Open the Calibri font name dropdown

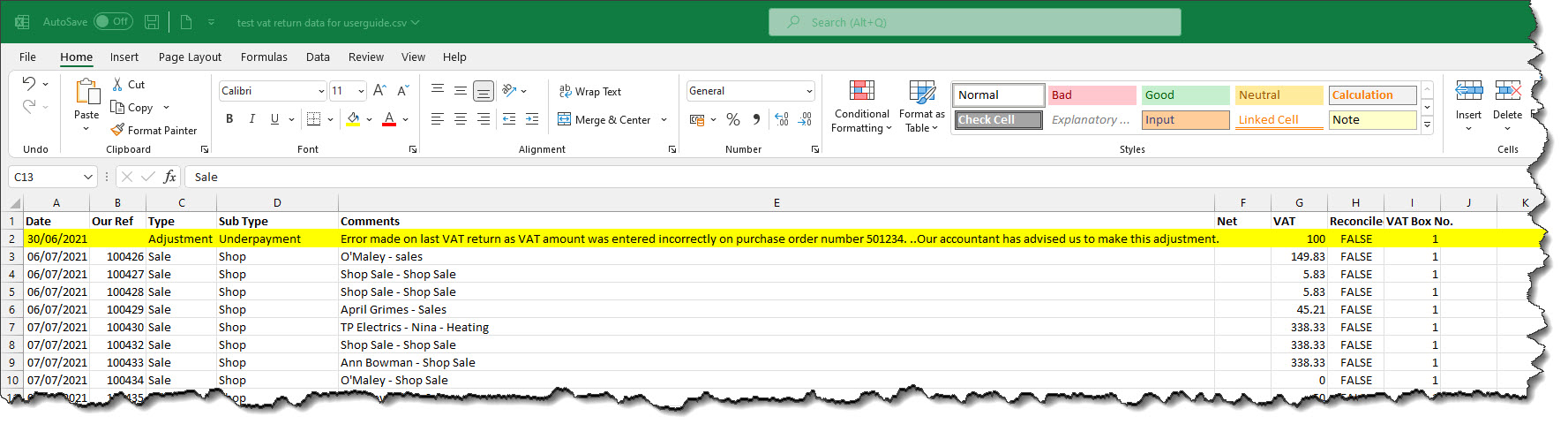321,91
